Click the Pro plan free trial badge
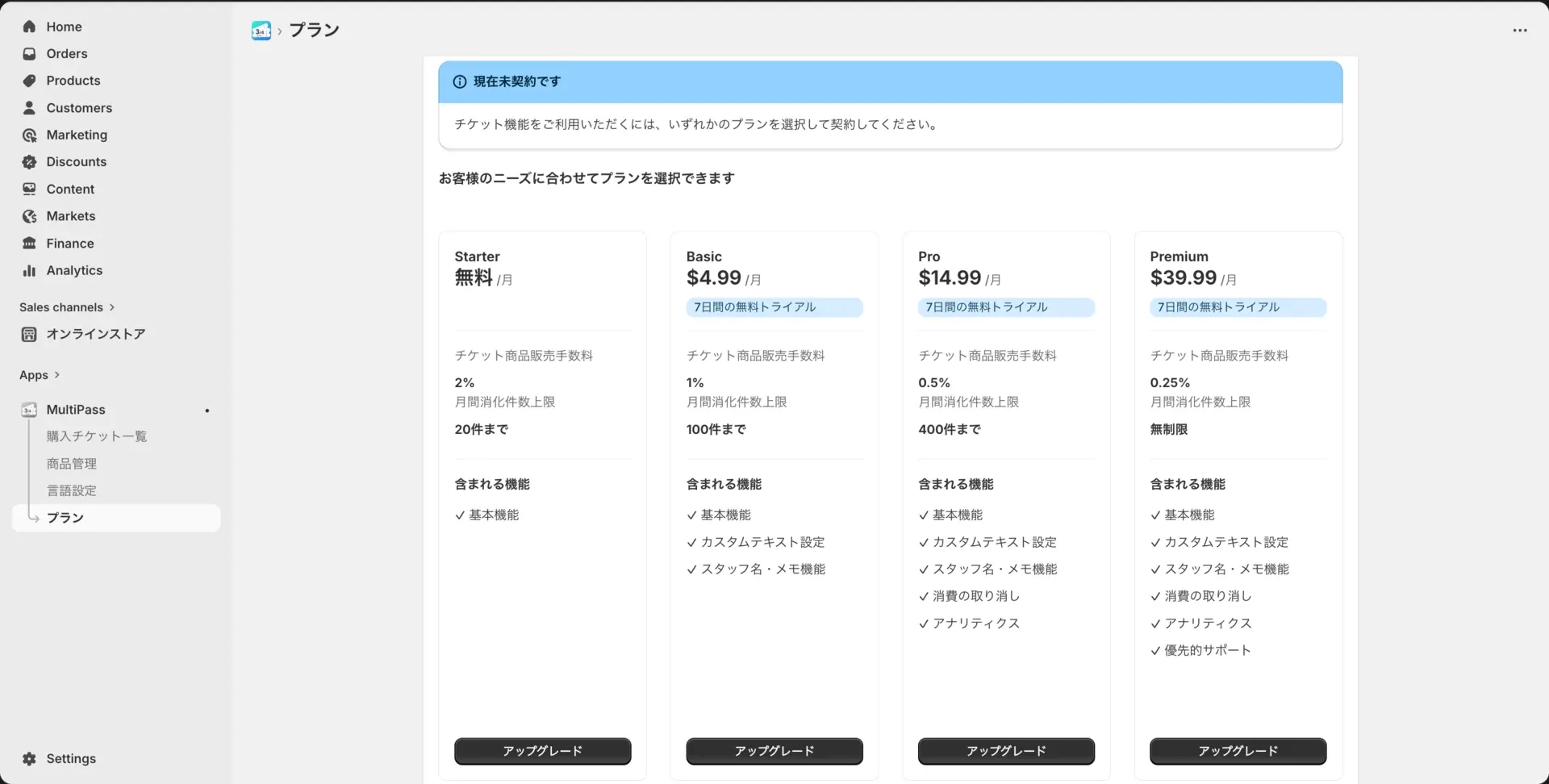This screenshot has height=784, width=1549. pos(1006,307)
